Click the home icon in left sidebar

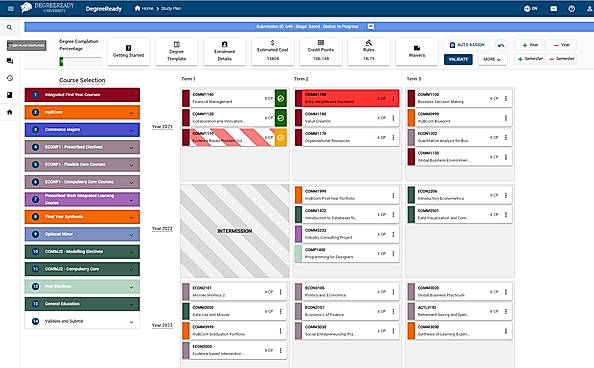[x=10, y=112]
